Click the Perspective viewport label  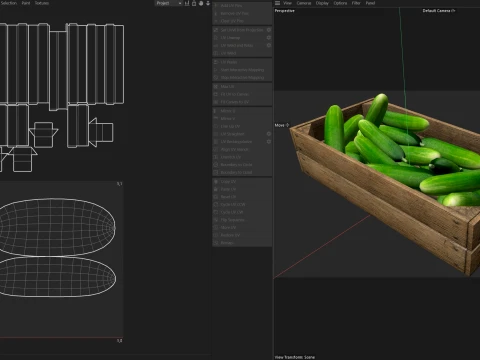click(x=285, y=11)
